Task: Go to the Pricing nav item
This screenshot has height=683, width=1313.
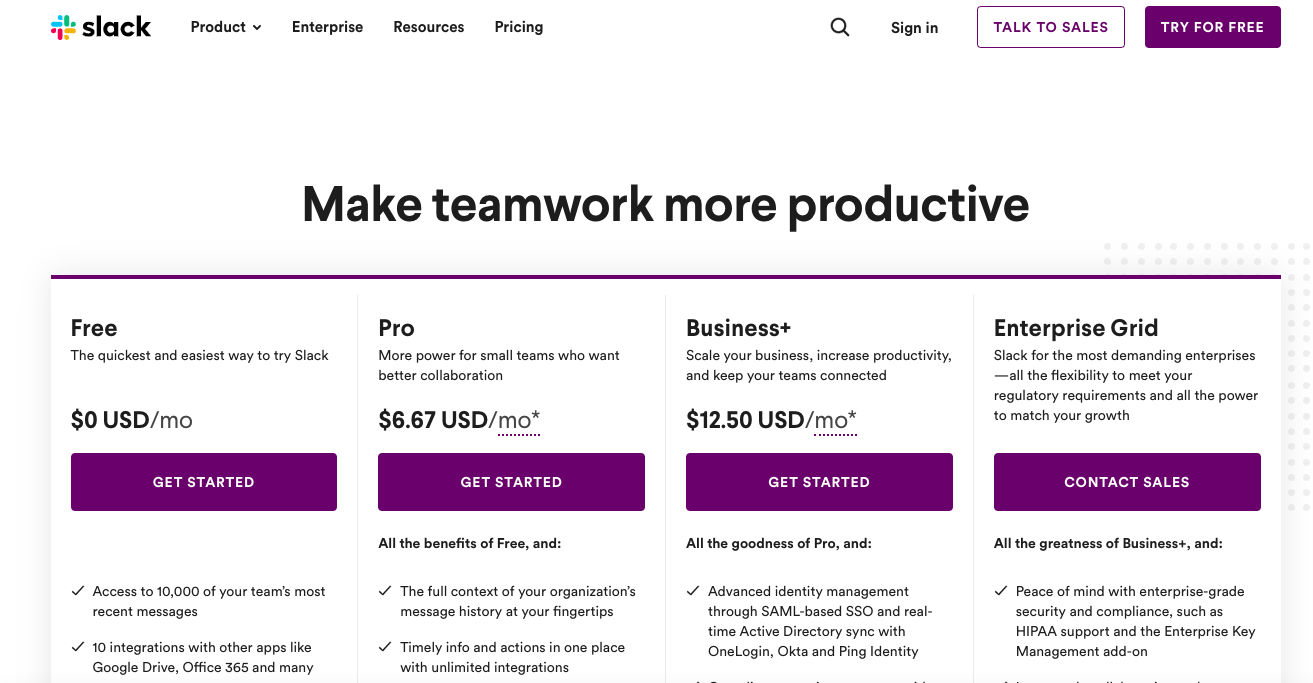Action: [x=518, y=27]
